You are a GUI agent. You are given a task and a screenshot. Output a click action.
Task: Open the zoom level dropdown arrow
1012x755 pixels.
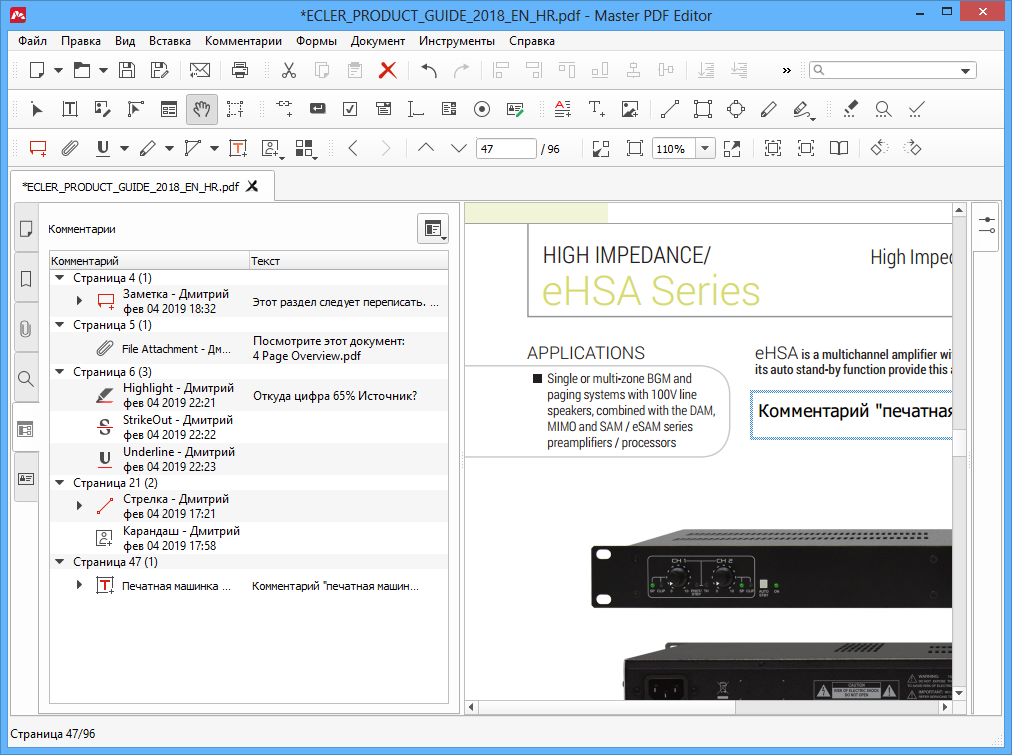pyautogui.click(x=705, y=149)
